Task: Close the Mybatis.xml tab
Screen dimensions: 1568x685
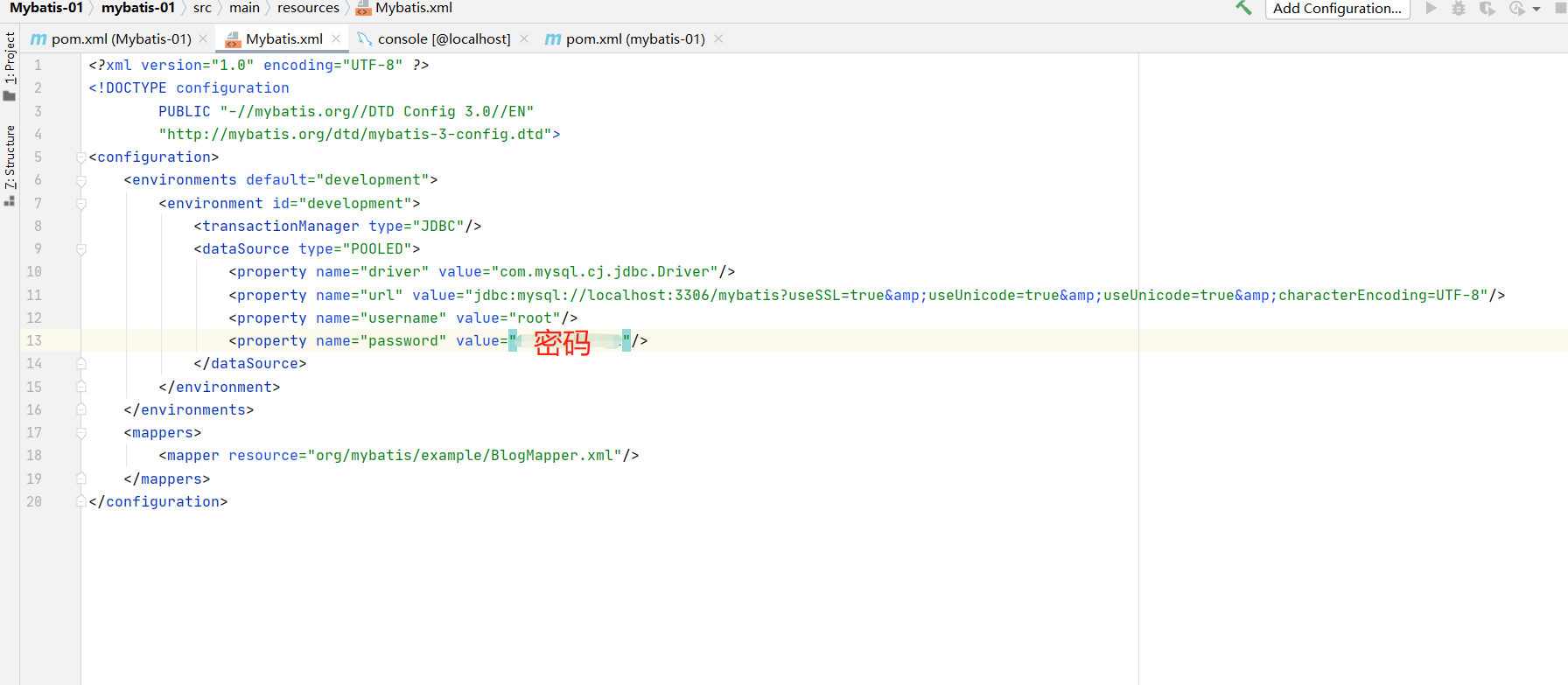Action: click(336, 38)
